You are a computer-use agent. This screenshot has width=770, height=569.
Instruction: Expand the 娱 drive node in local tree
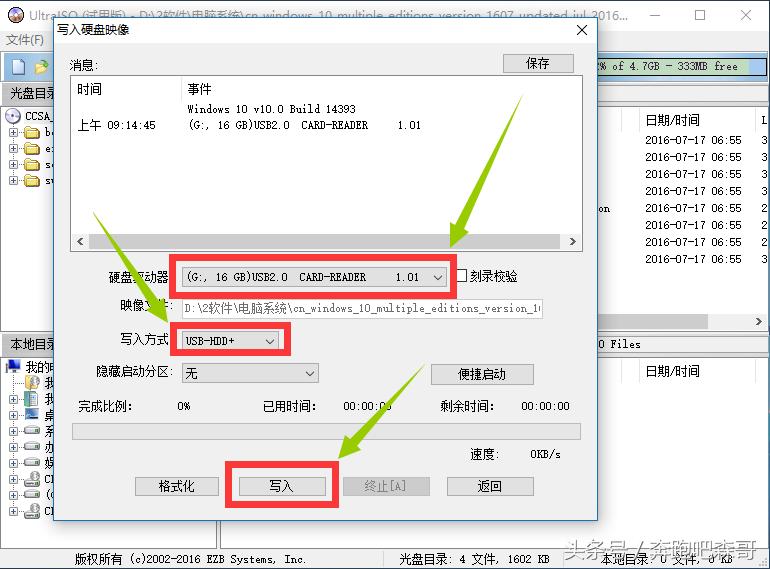[x=13, y=462]
